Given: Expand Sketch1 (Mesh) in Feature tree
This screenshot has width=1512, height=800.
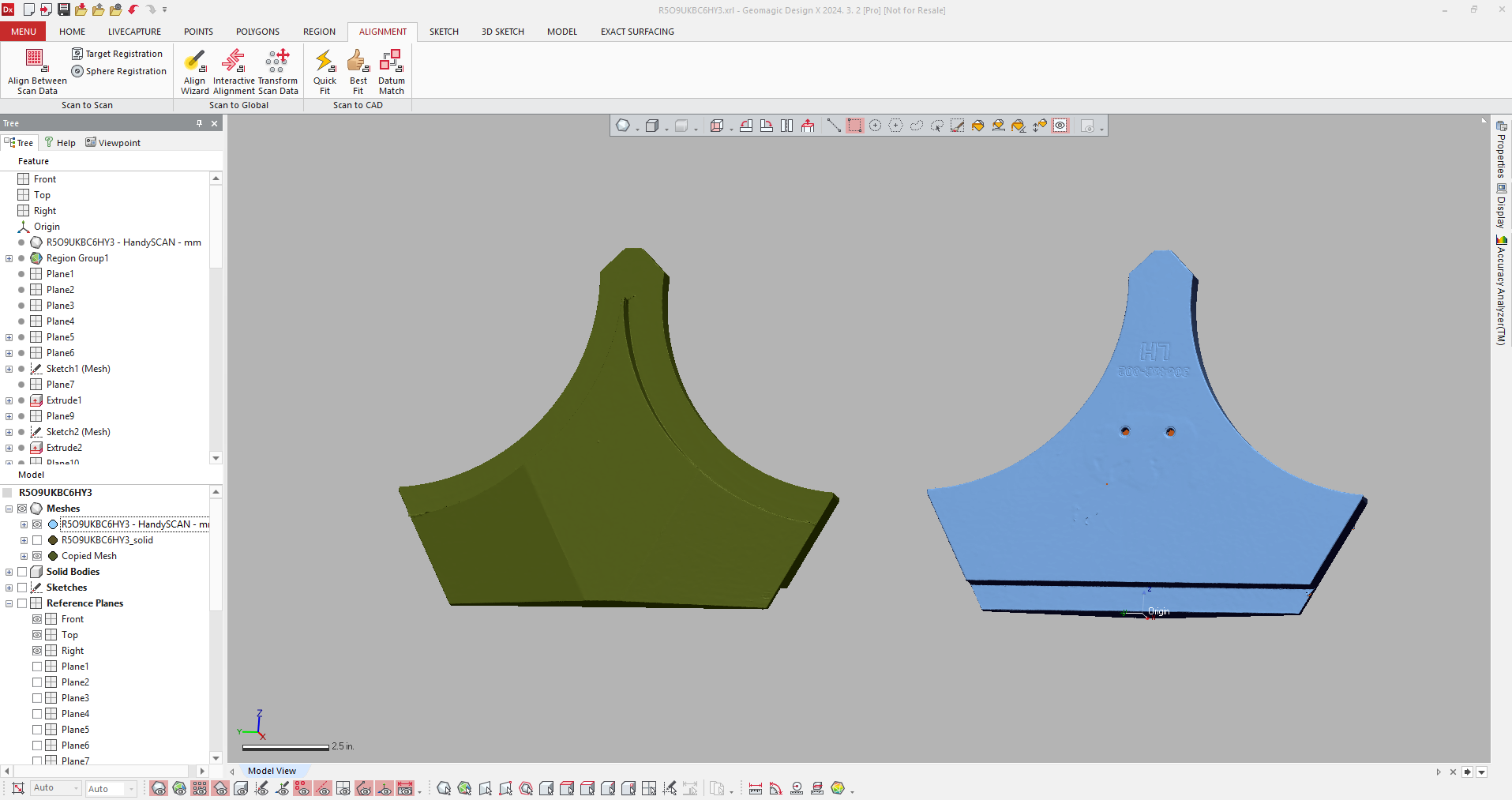Looking at the screenshot, I should coord(9,369).
